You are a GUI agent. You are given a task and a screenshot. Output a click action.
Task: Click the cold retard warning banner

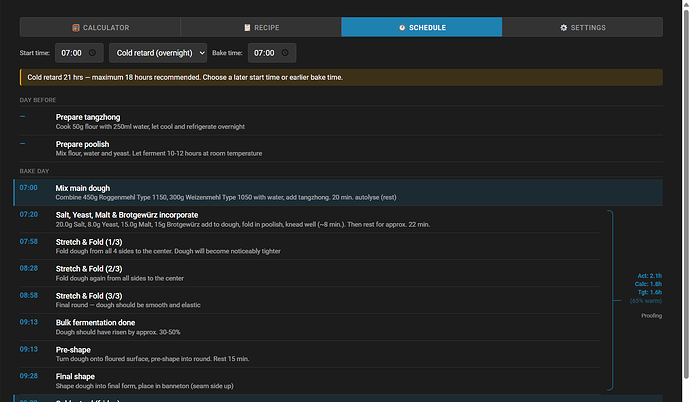tap(340, 77)
